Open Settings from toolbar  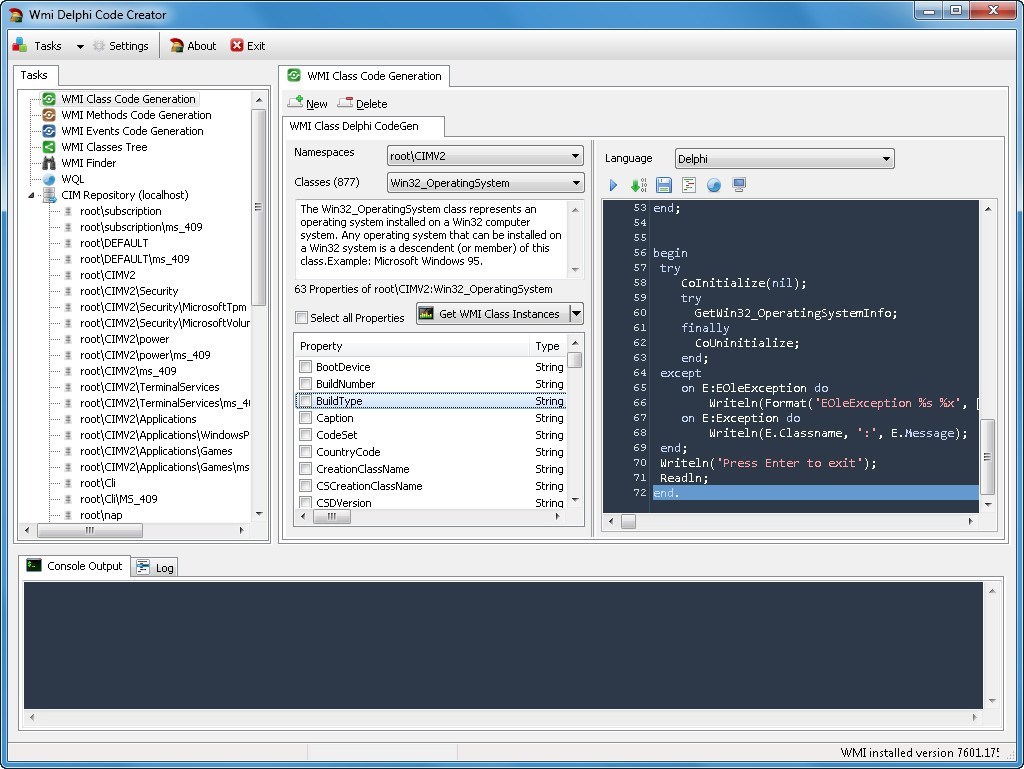tap(121, 46)
